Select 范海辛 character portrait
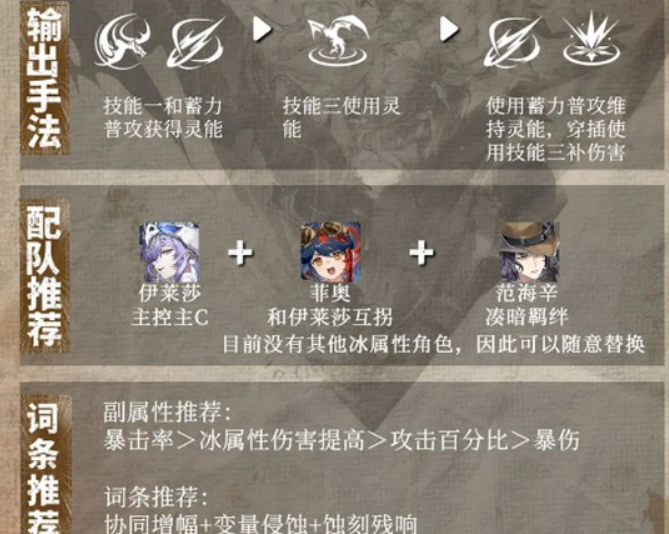The height and width of the screenshot is (534, 669). (x=529, y=252)
